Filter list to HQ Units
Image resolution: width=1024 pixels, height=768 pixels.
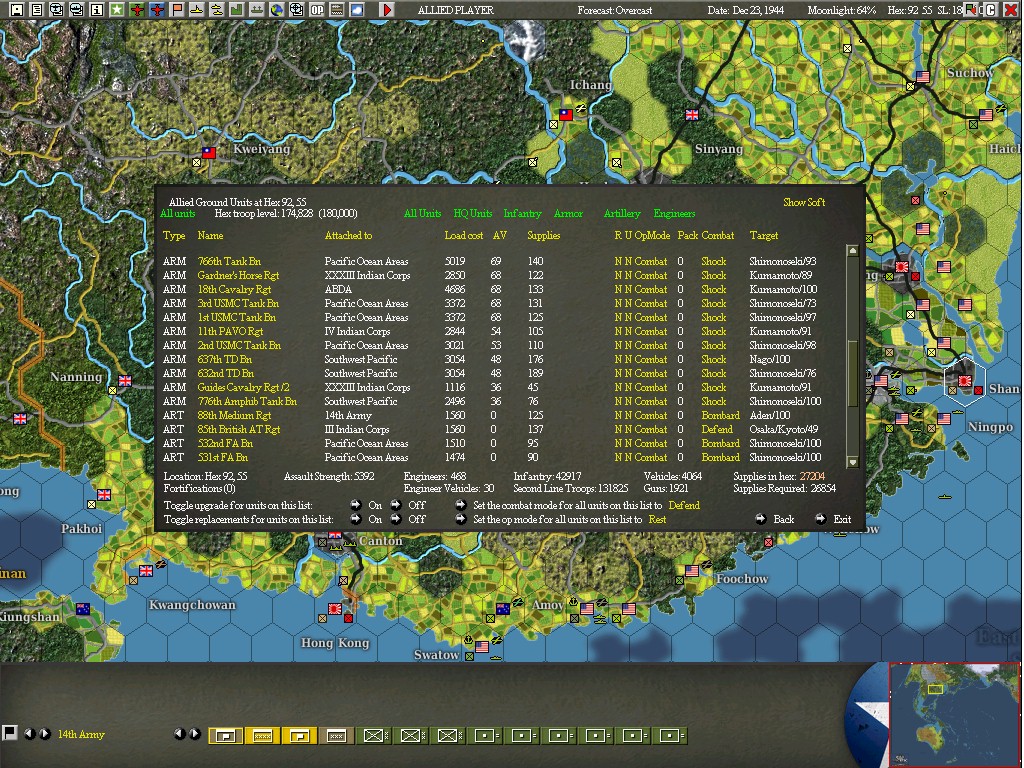[x=473, y=214]
